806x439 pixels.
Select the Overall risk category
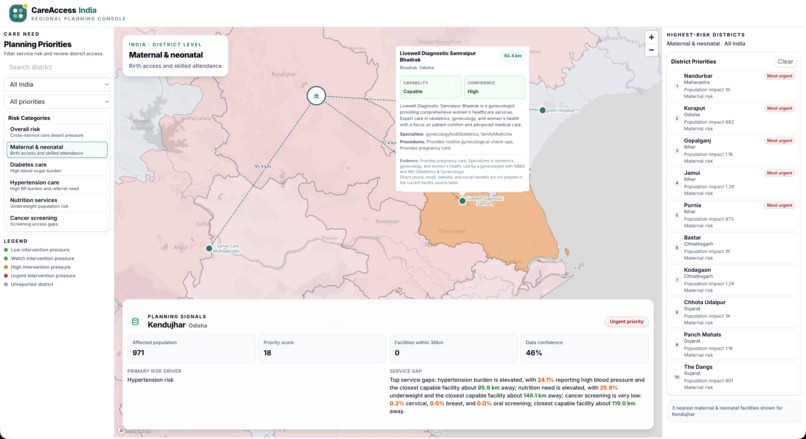(x=57, y=132)
